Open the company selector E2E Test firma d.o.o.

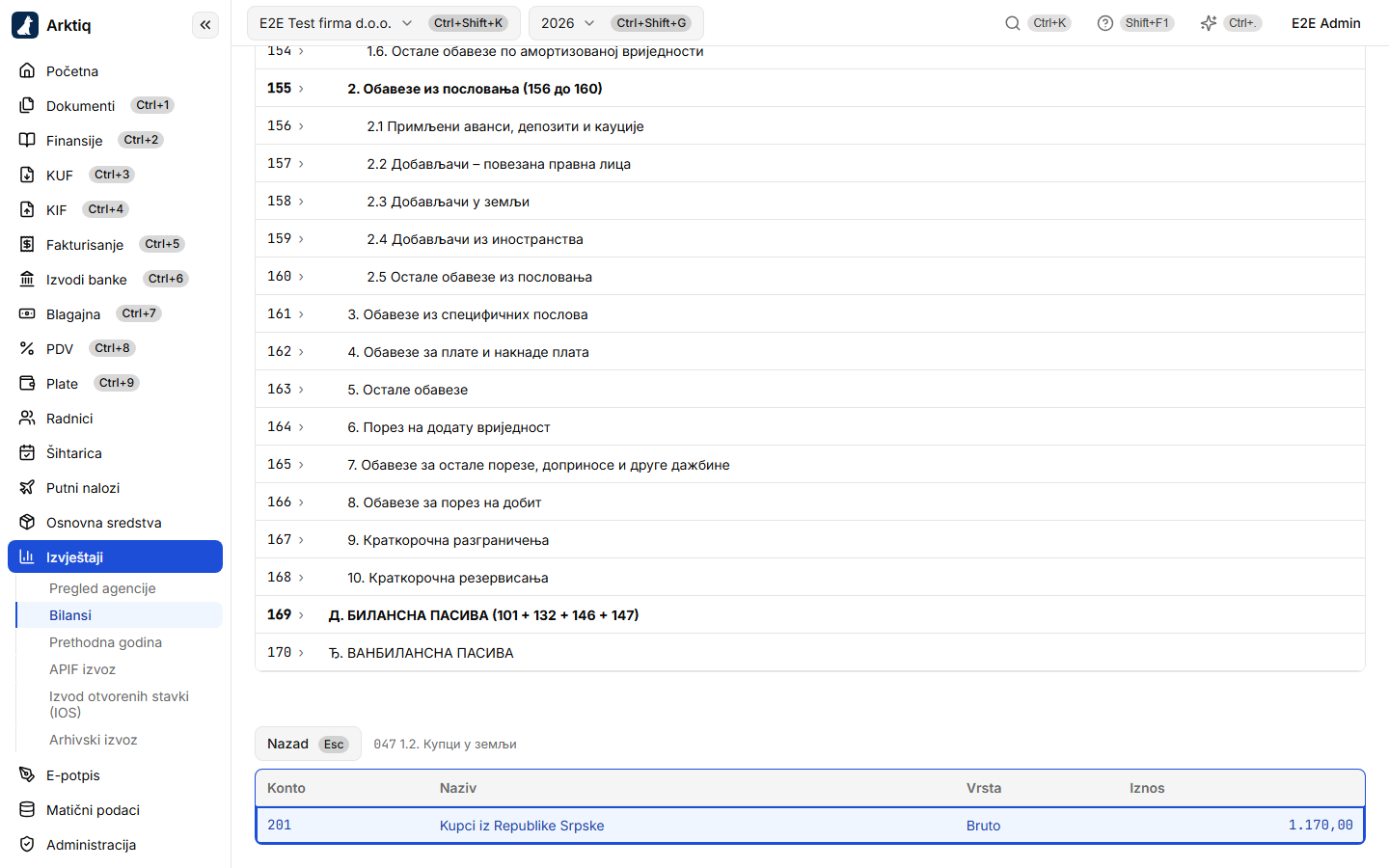(x=384, y=23)
